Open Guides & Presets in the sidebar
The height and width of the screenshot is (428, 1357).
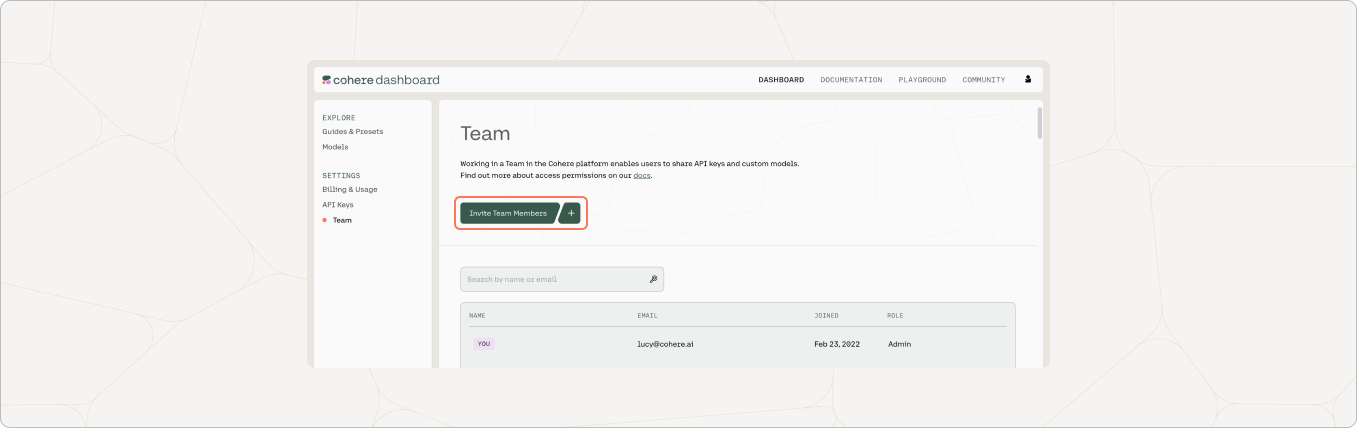click(x=352, y=132)
